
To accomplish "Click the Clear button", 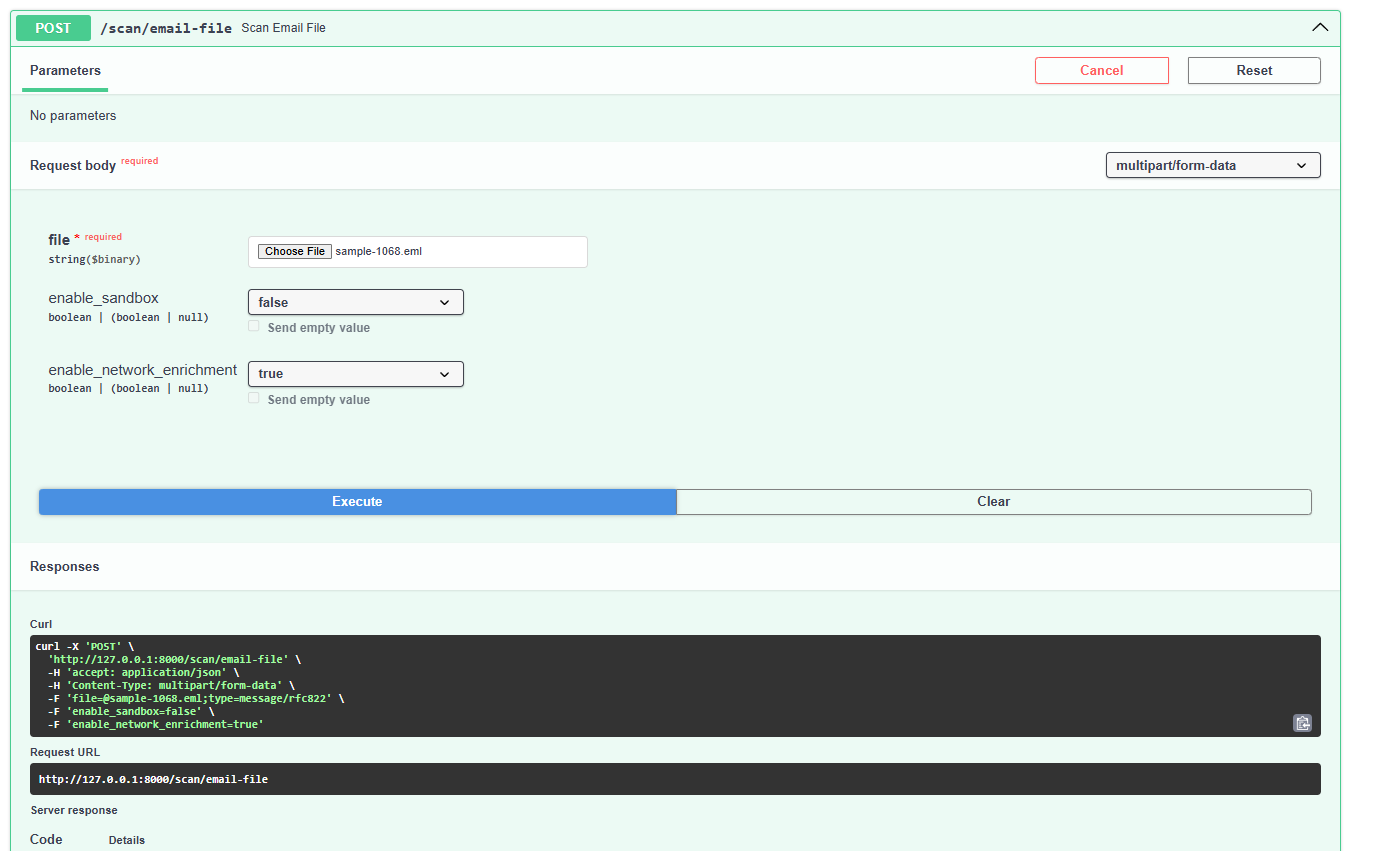I will [993, 502].
